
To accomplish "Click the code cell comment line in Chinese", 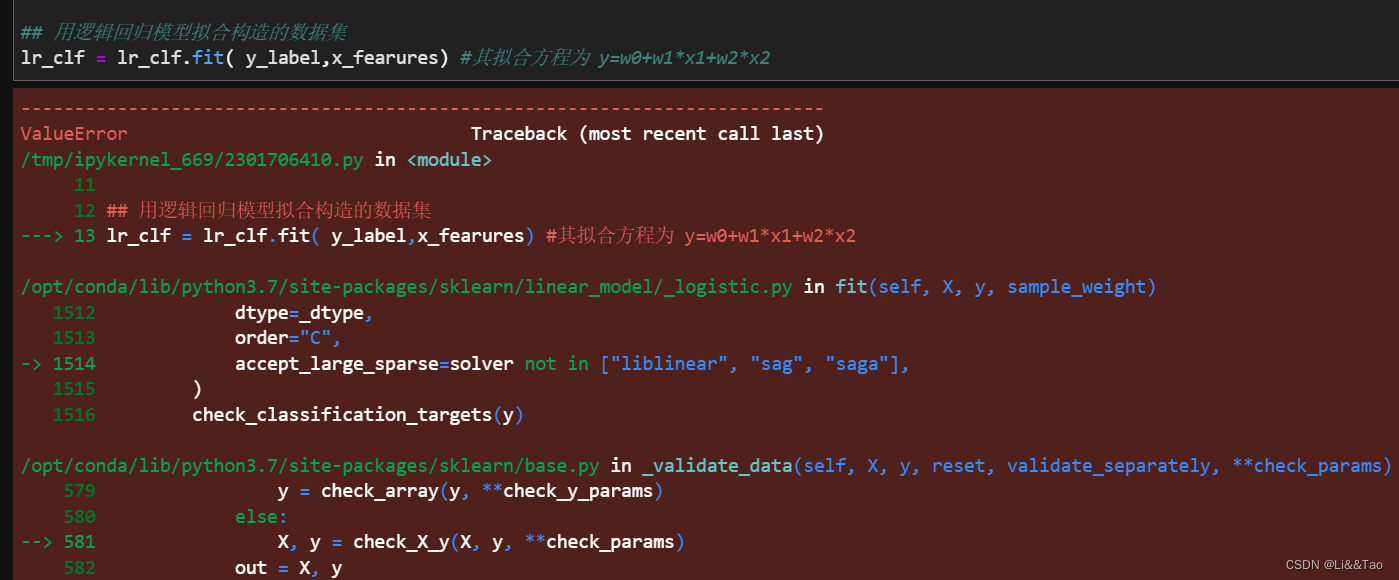I will click(x=184, y=32).
